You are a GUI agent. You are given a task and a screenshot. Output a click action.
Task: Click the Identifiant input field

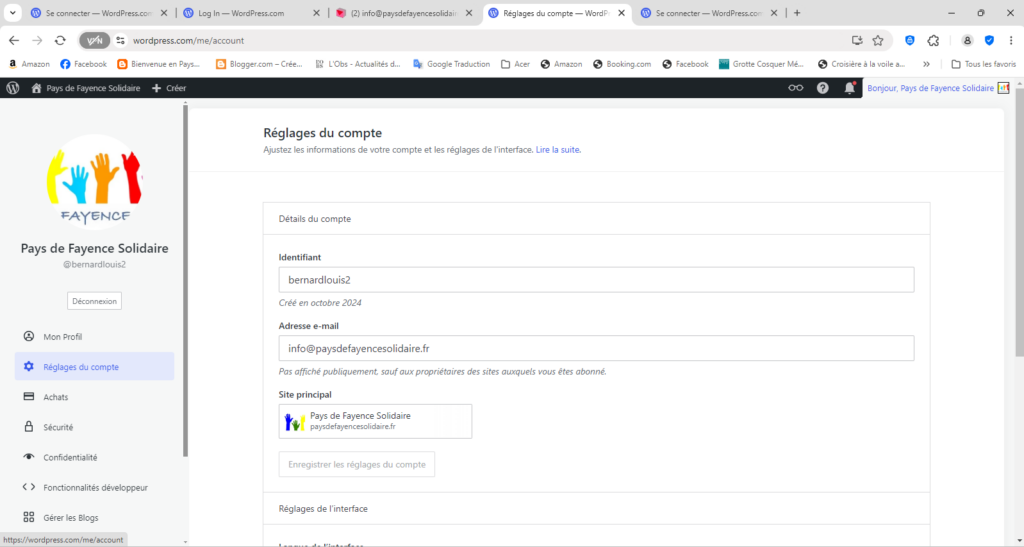[x=596, y=280]
